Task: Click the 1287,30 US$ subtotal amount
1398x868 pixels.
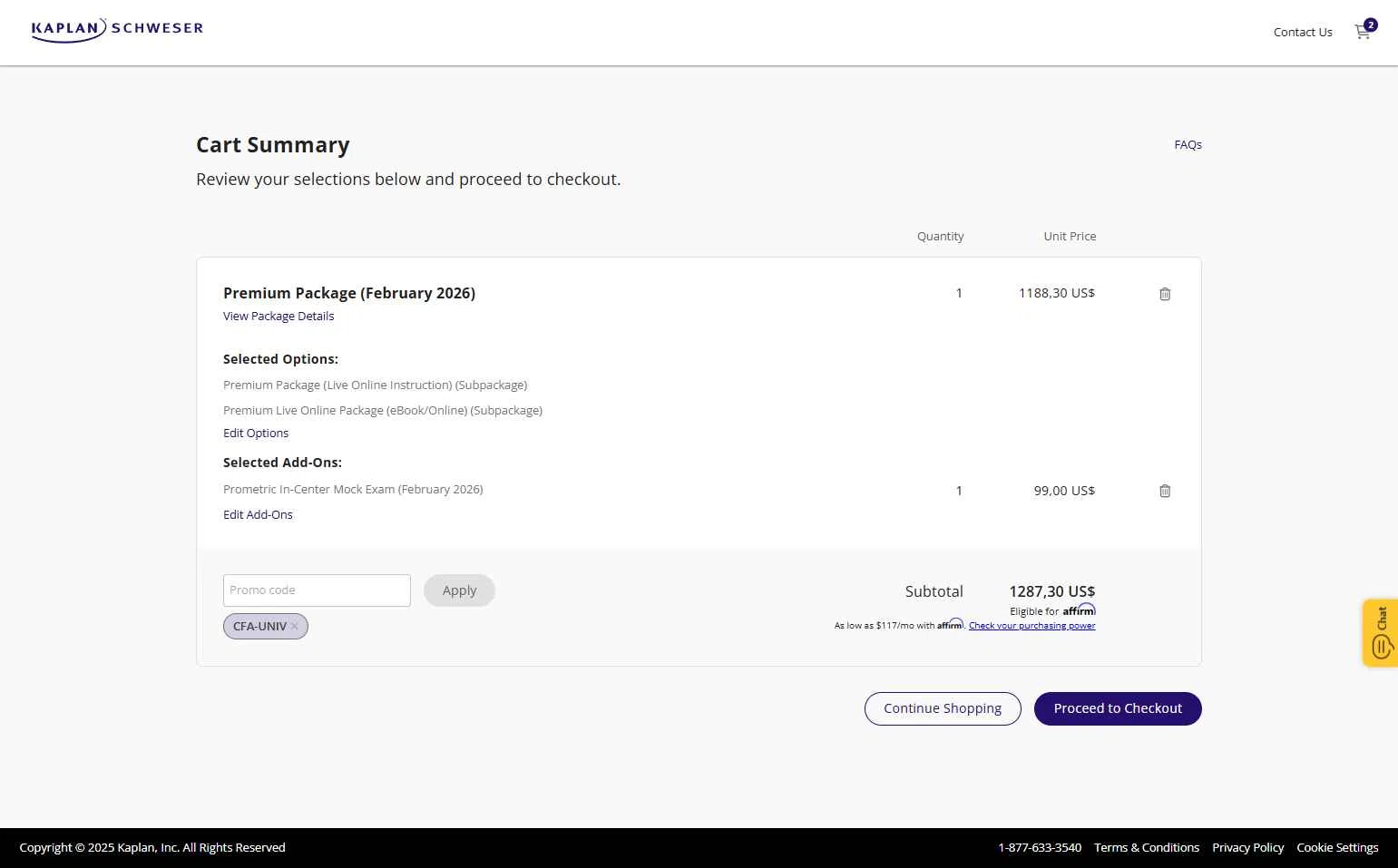Action: [x=1052, y=591]
